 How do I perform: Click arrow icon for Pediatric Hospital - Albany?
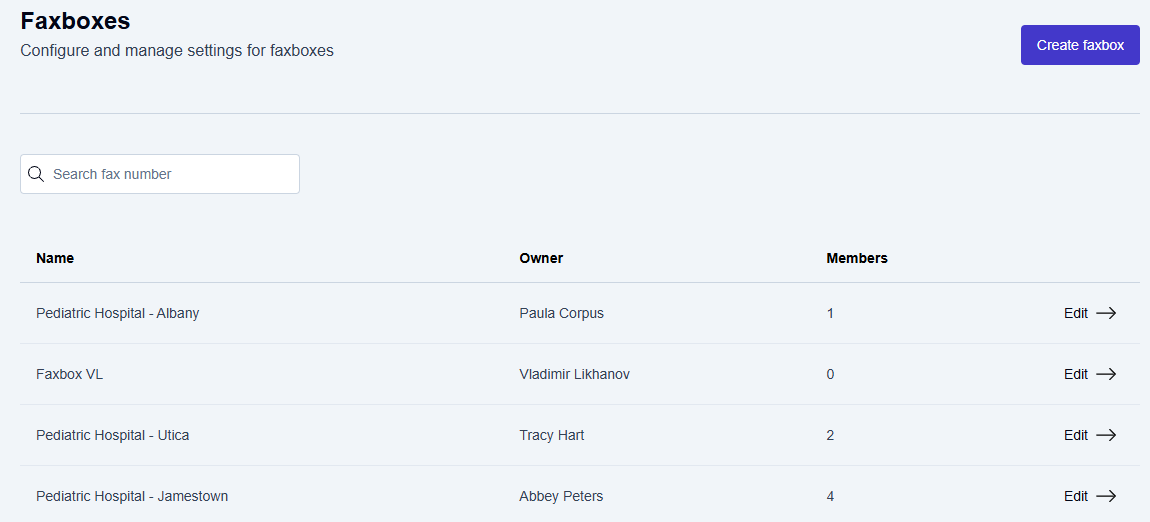click(1106, 313)
